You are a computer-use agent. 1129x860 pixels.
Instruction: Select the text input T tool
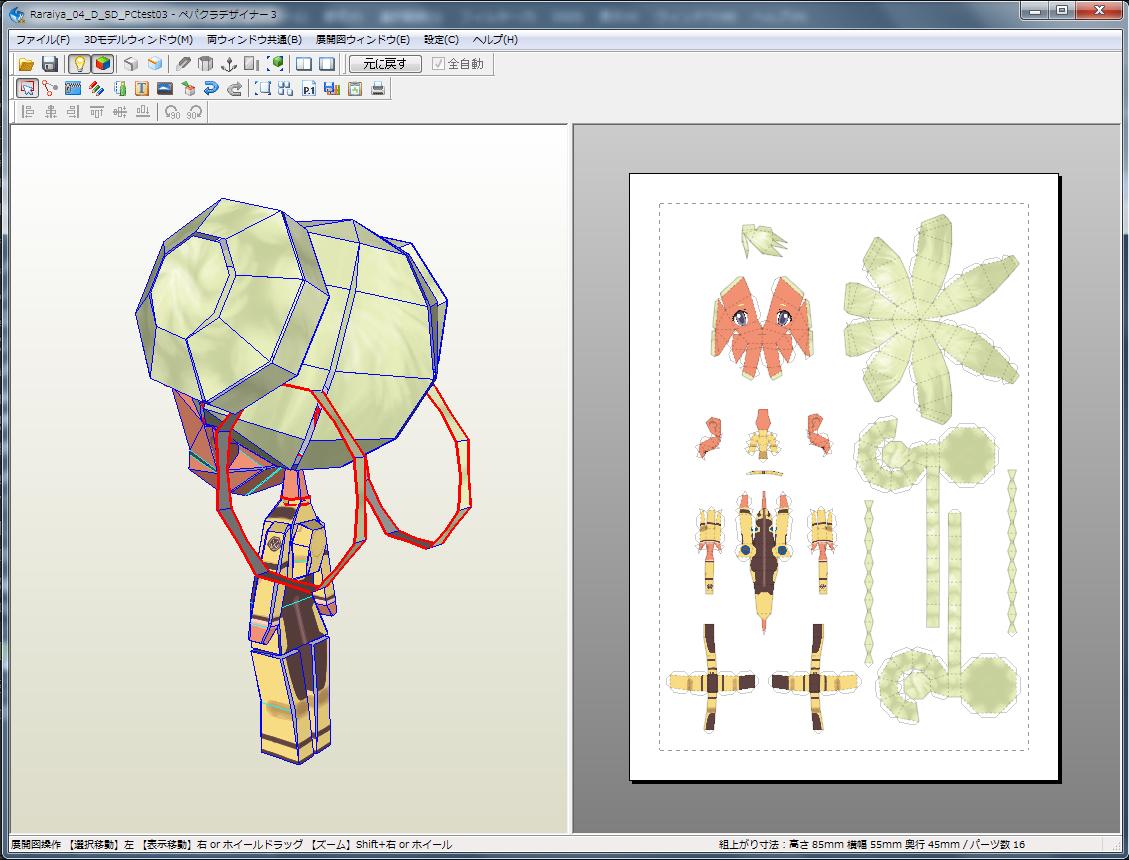point(142,89)
